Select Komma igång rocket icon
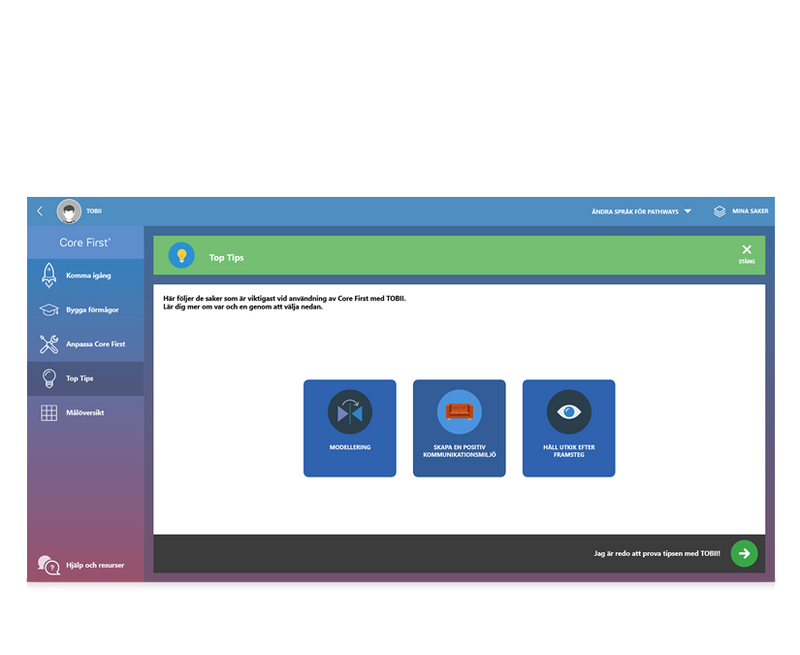Viewport: 800px width, 655px height. pos(49,275)
